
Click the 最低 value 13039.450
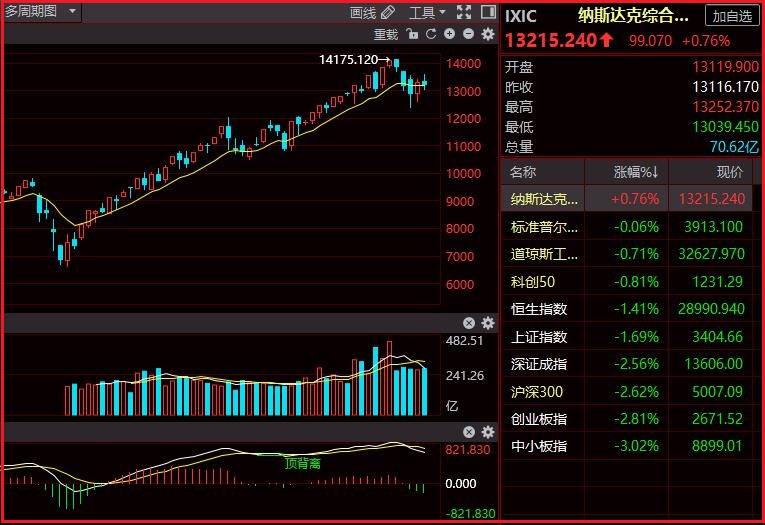[x=725, y=127]
